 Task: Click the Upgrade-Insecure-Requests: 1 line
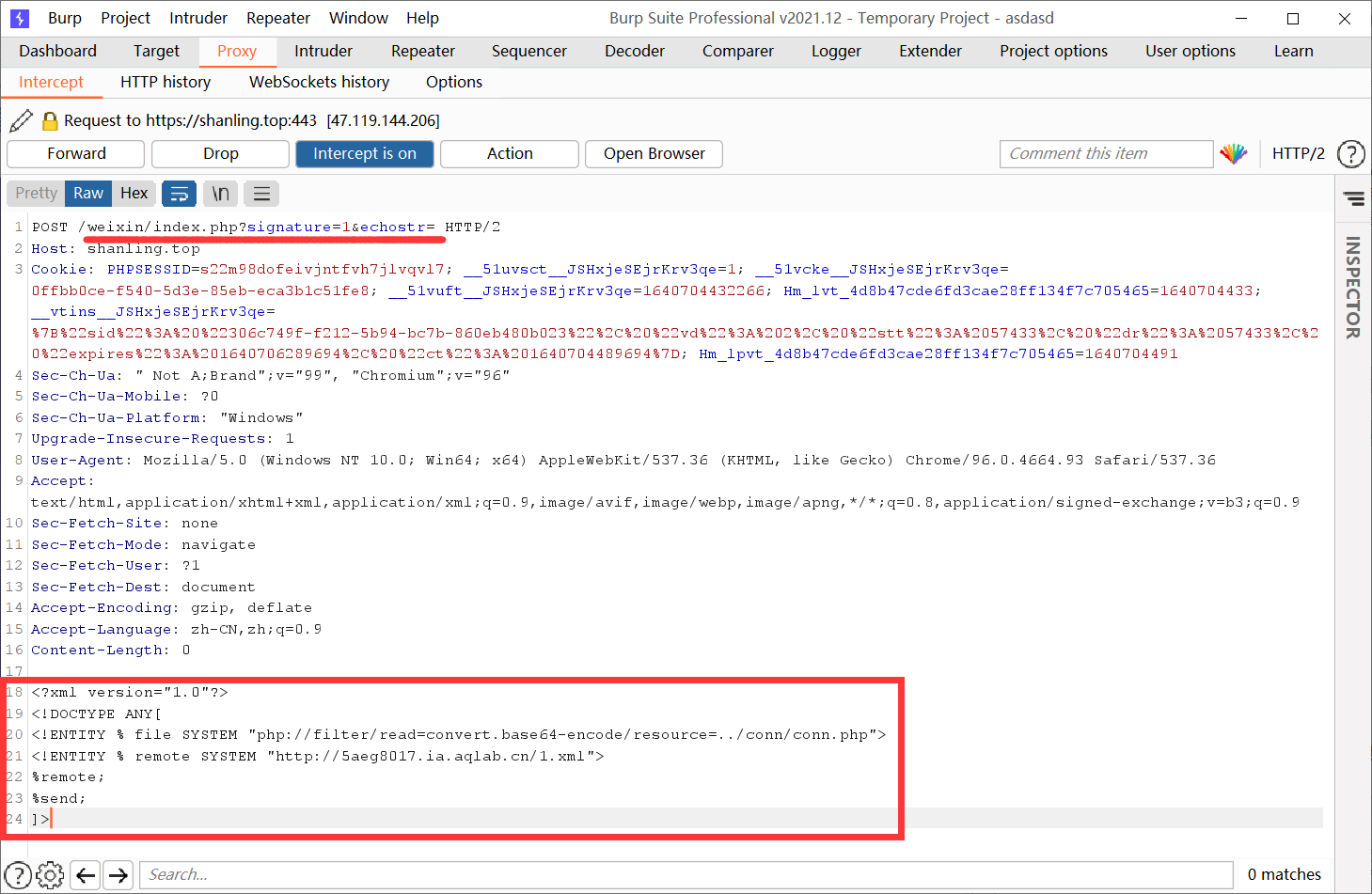(x=163, y=438)
